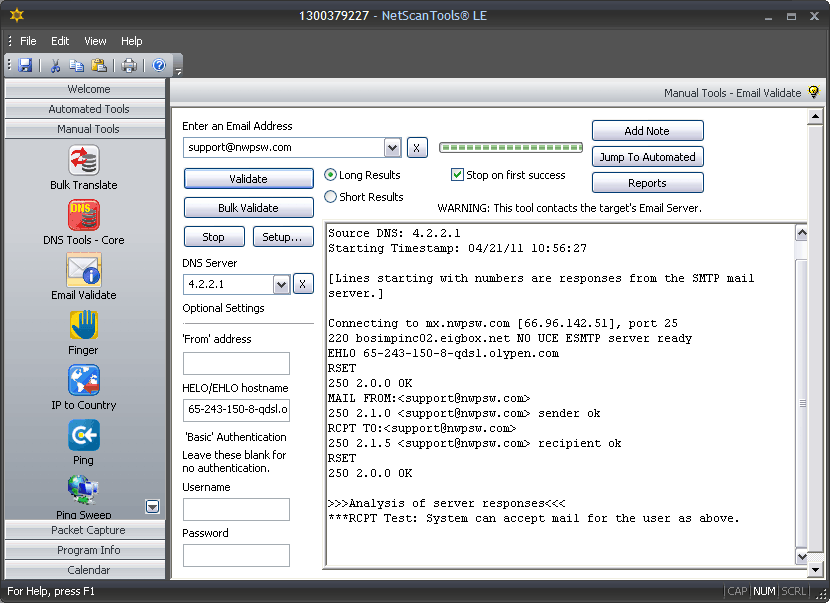Viewport: 830px width, 603px height.
Task: Clear the email address with X button
Action: click(417, 148)
